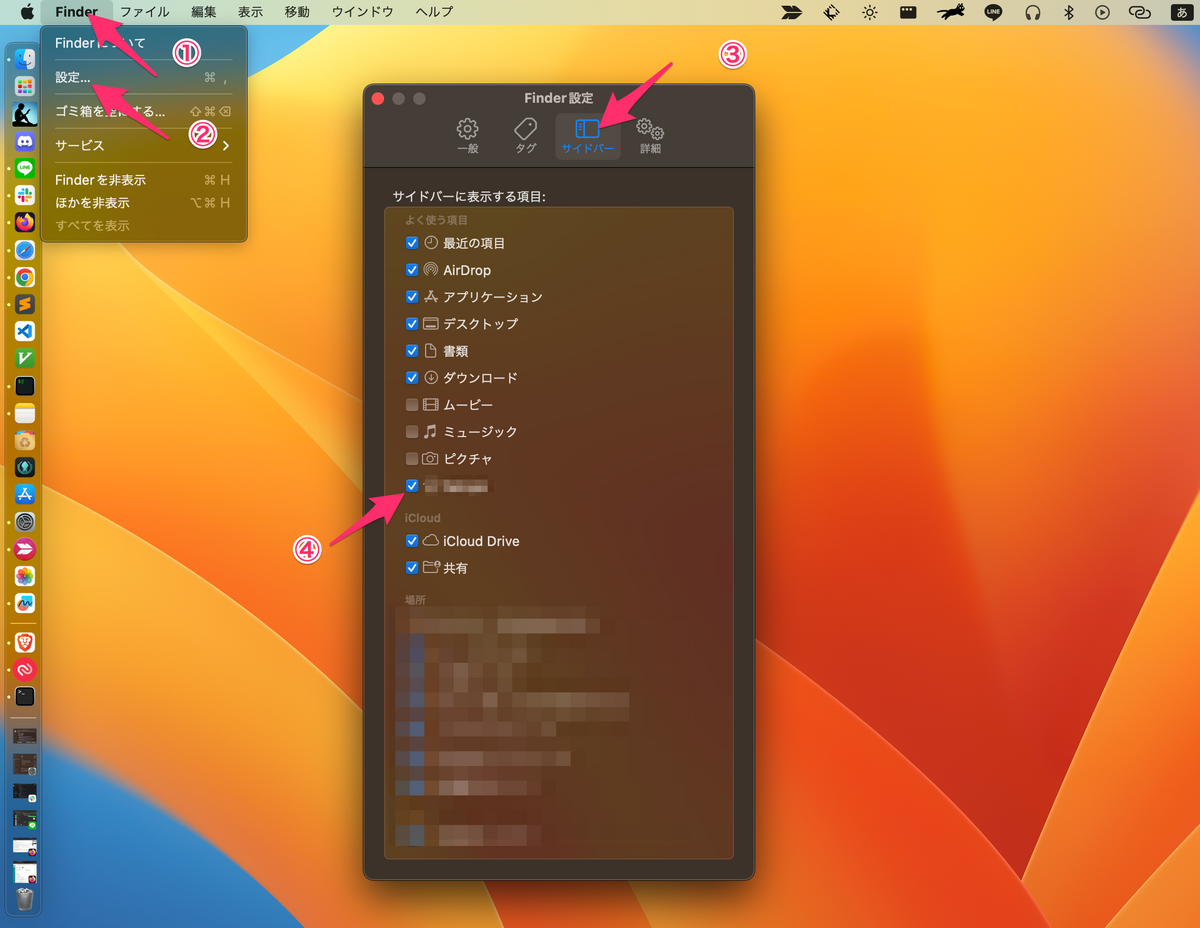
Task: Select the サイドバー tab
Action: 588,137
